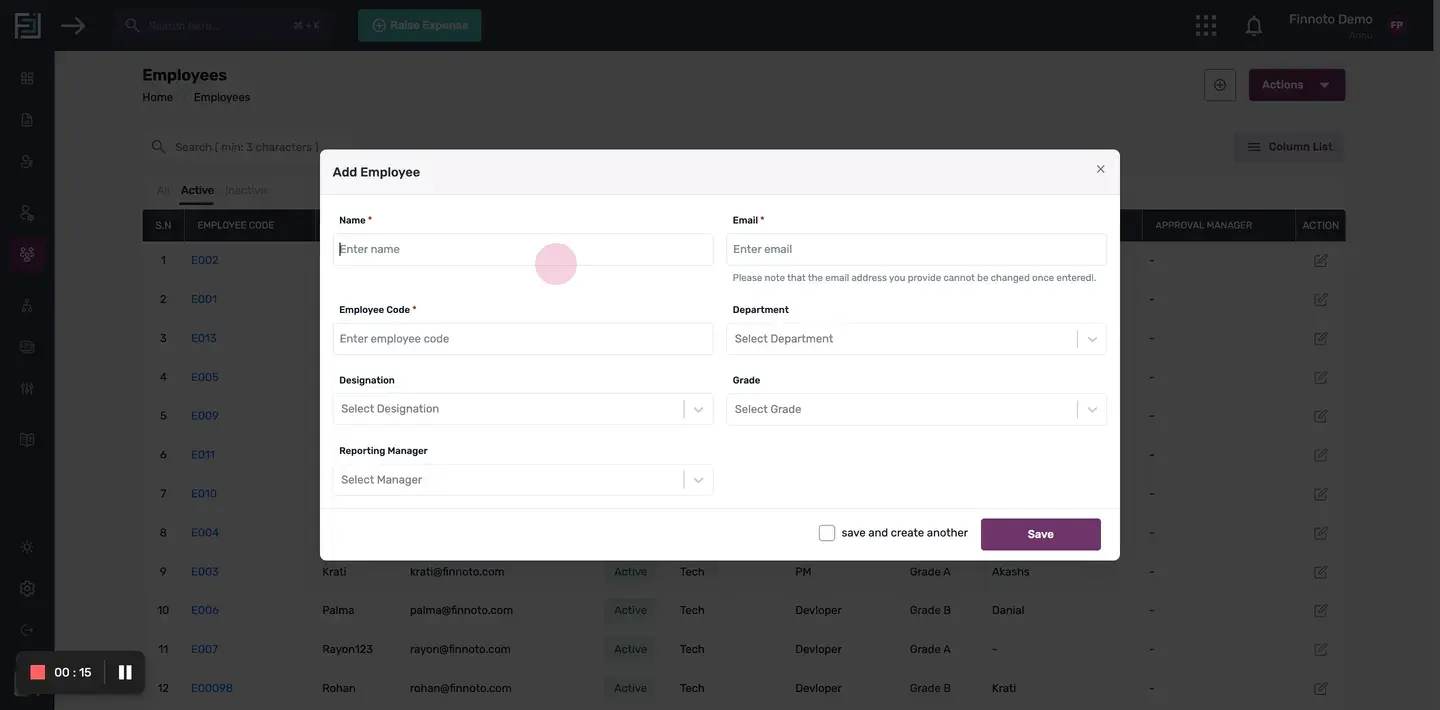Open the Column List selector
The image size is (1440, 710).
point(1289,147)
